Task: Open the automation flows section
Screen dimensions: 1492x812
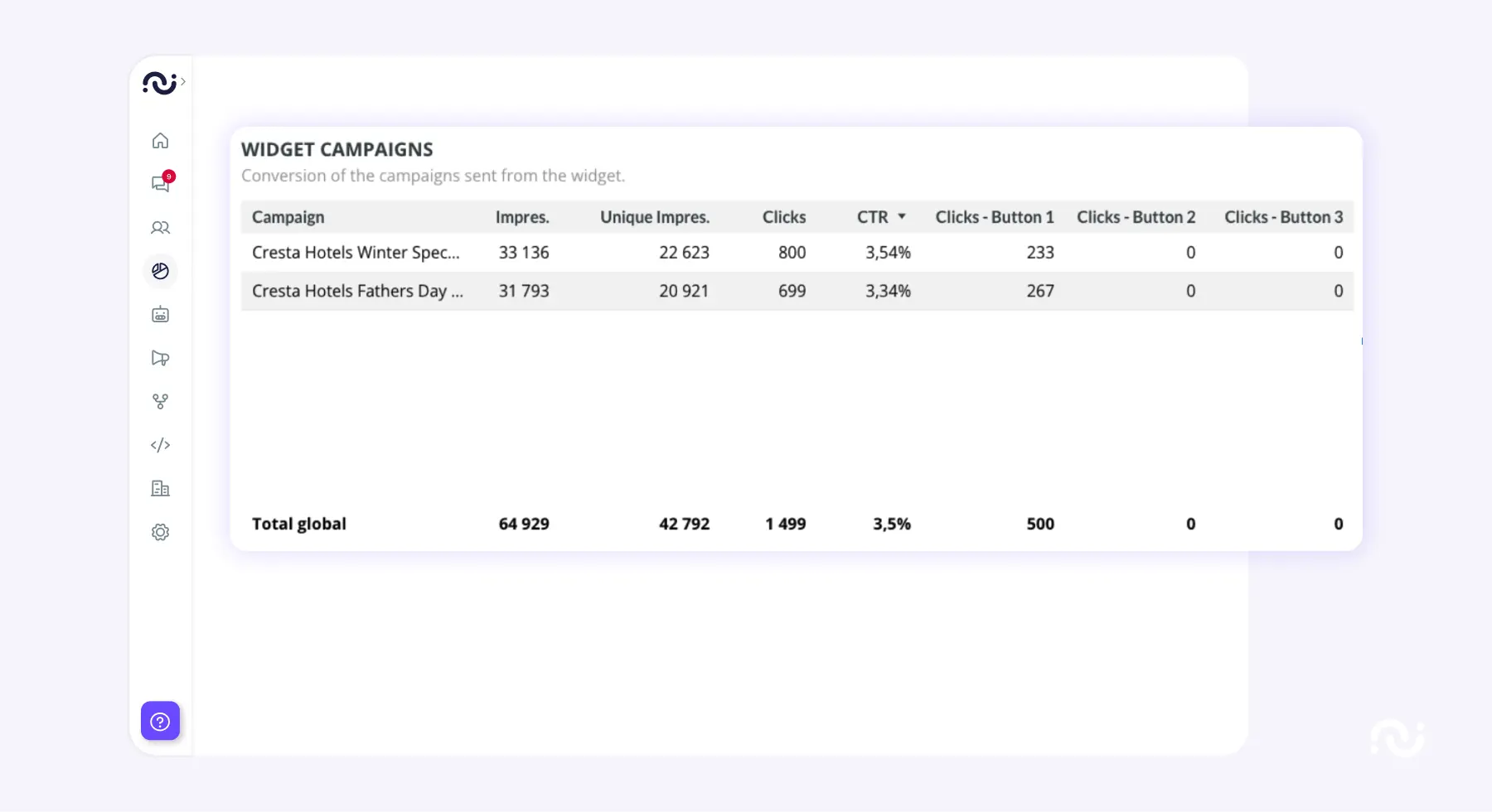Action: (x=160, y=402)
